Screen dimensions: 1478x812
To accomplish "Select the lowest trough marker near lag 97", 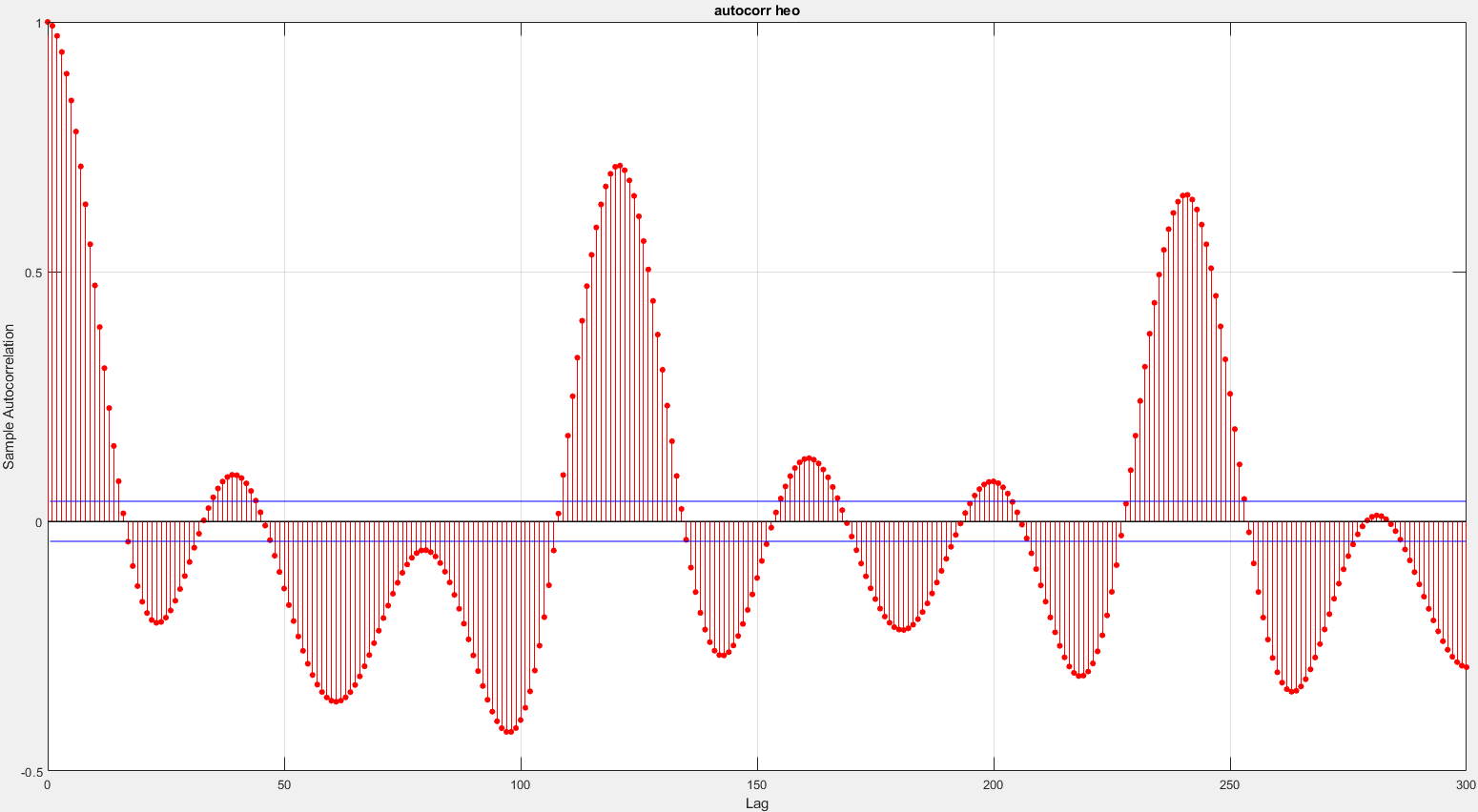I will pos(506,732).
